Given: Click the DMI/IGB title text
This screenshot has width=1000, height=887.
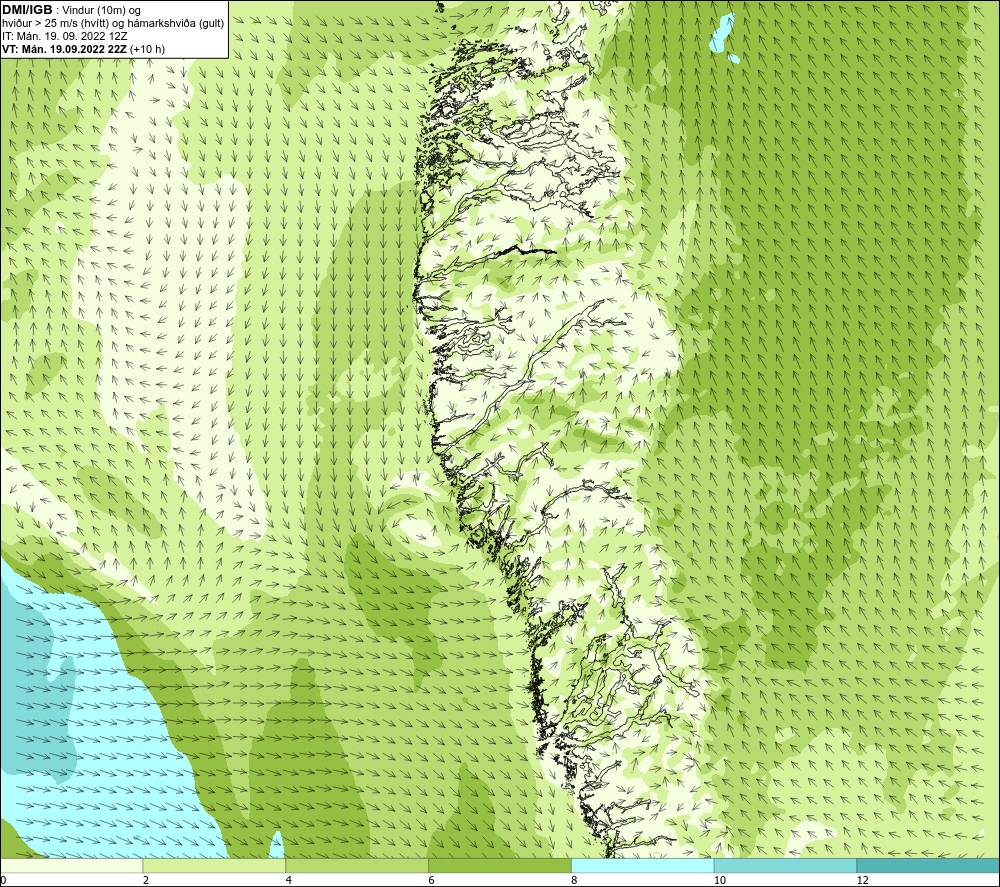Looking at the screenshot, I should pos(27,10).
